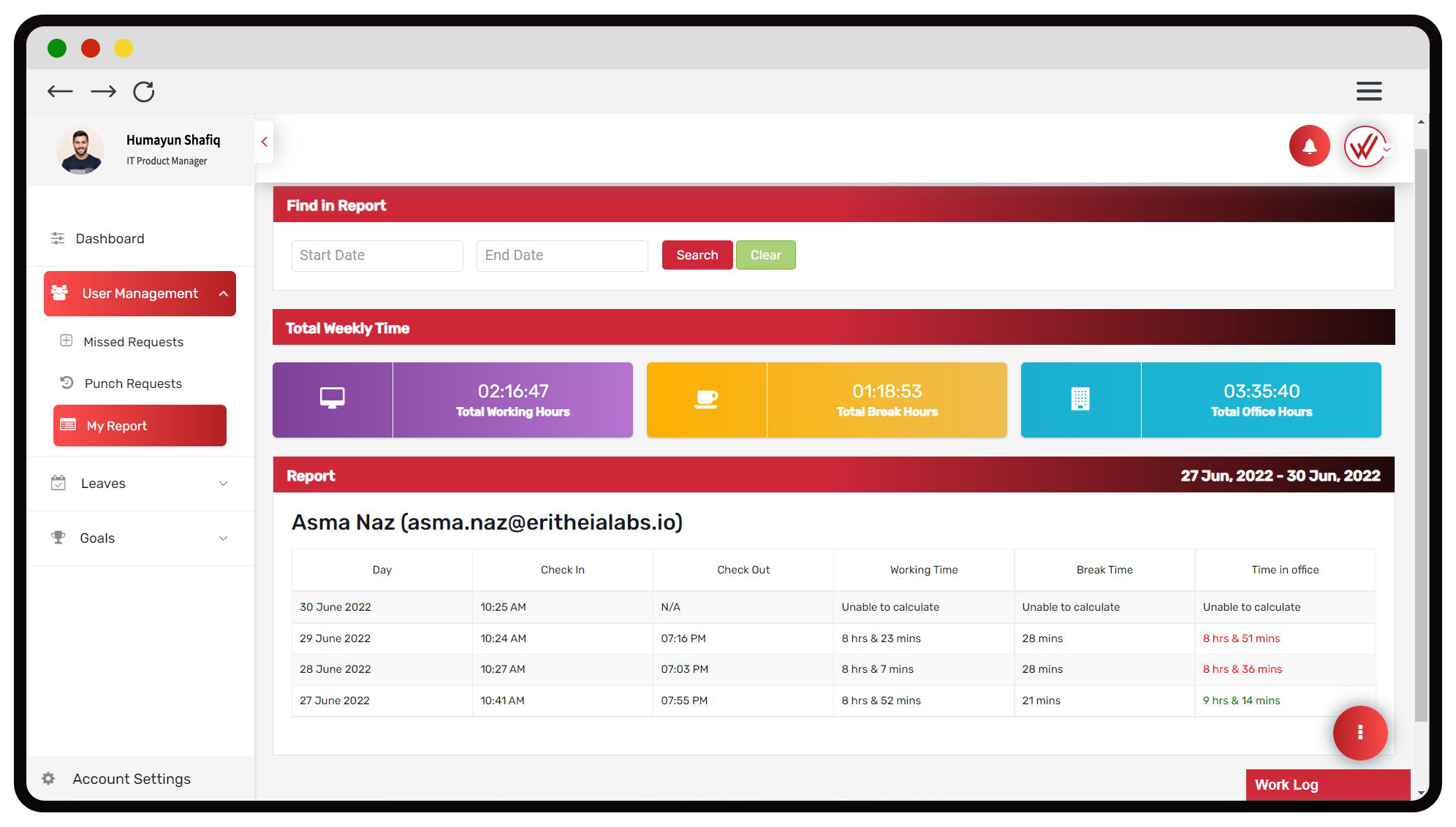The image size is (1456, 827).
Task: Click the User Management people icon
Action: point(61,293)
